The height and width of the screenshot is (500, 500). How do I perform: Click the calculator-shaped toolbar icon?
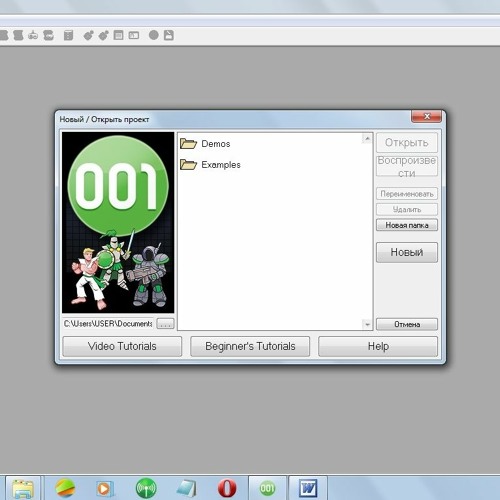68,35
